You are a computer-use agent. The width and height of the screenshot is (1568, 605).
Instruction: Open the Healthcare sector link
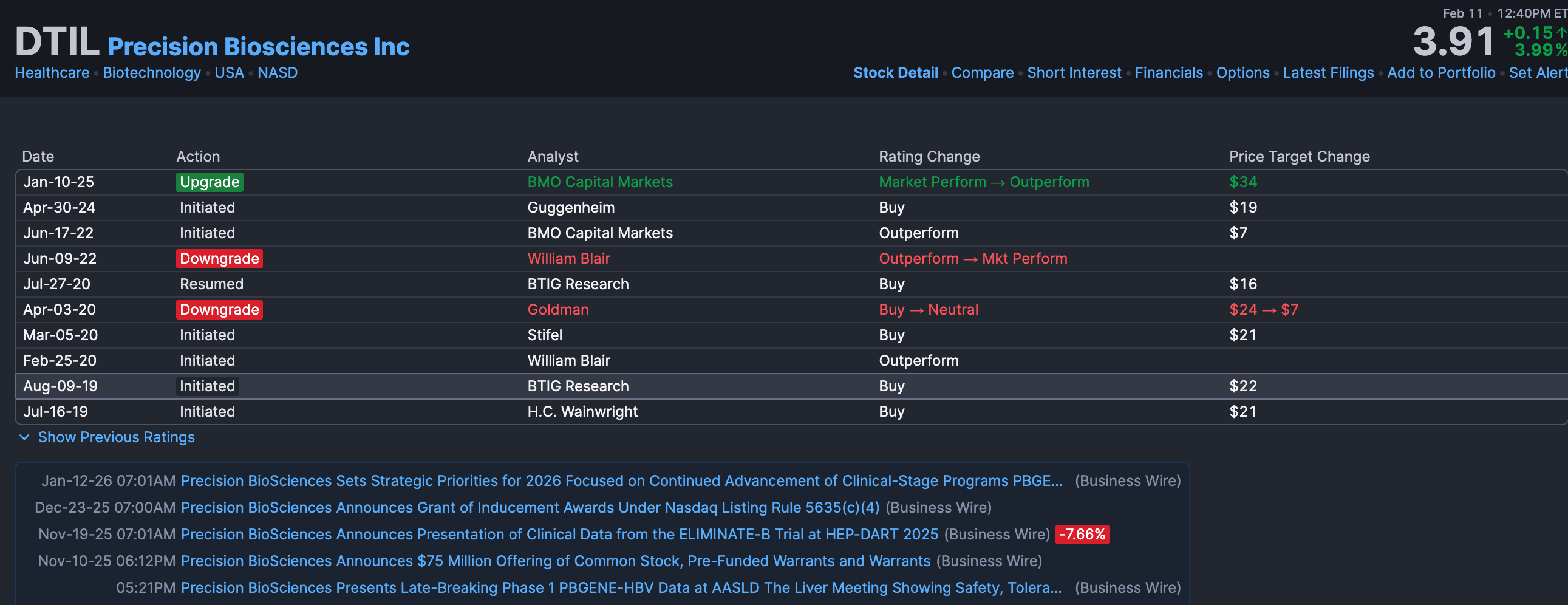[52, 73]
